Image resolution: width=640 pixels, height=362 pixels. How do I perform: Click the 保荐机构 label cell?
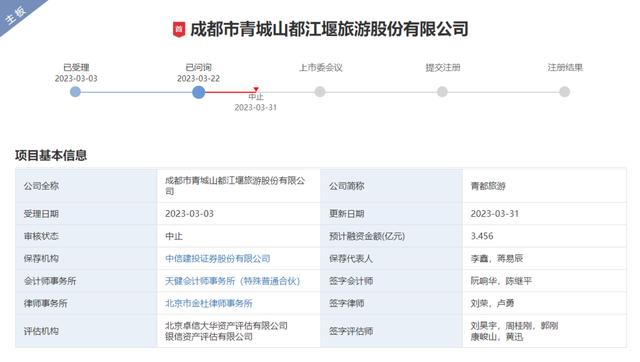click(x=86, y=258)
